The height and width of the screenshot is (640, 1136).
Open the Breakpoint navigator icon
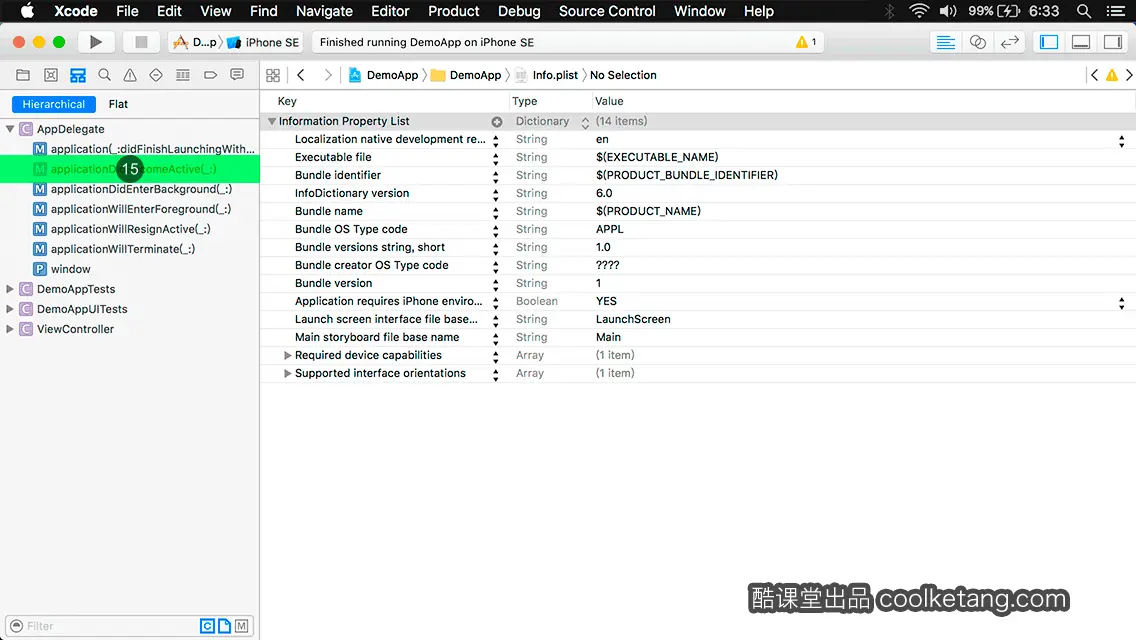point(210,75)
